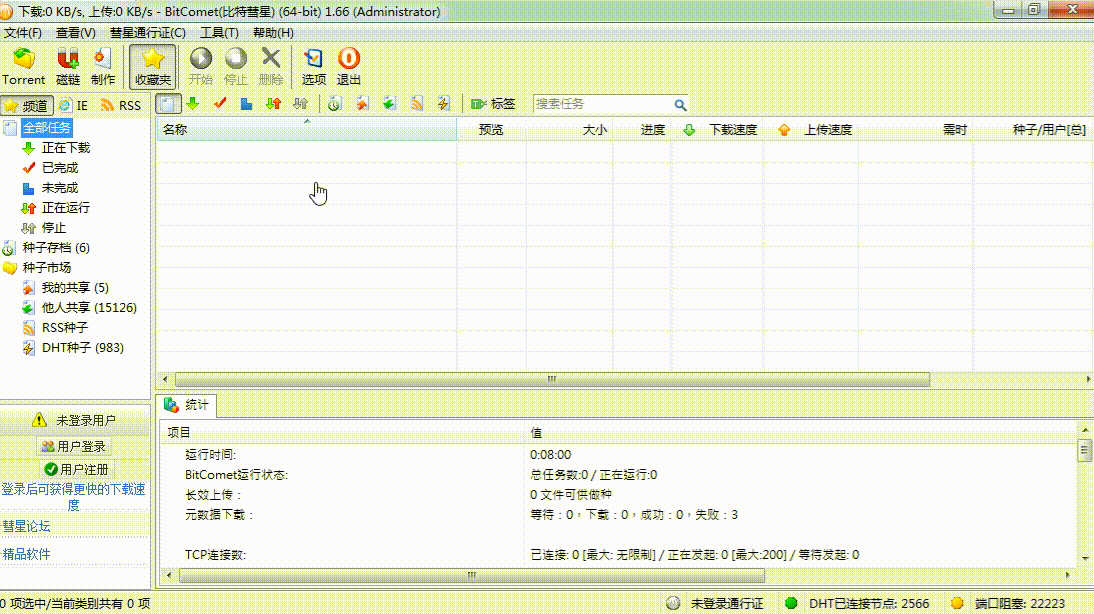Viewport: 1094px width, 614px height.
Task: Select 停止 in the sidebar tree
Action: coord(54,228)
